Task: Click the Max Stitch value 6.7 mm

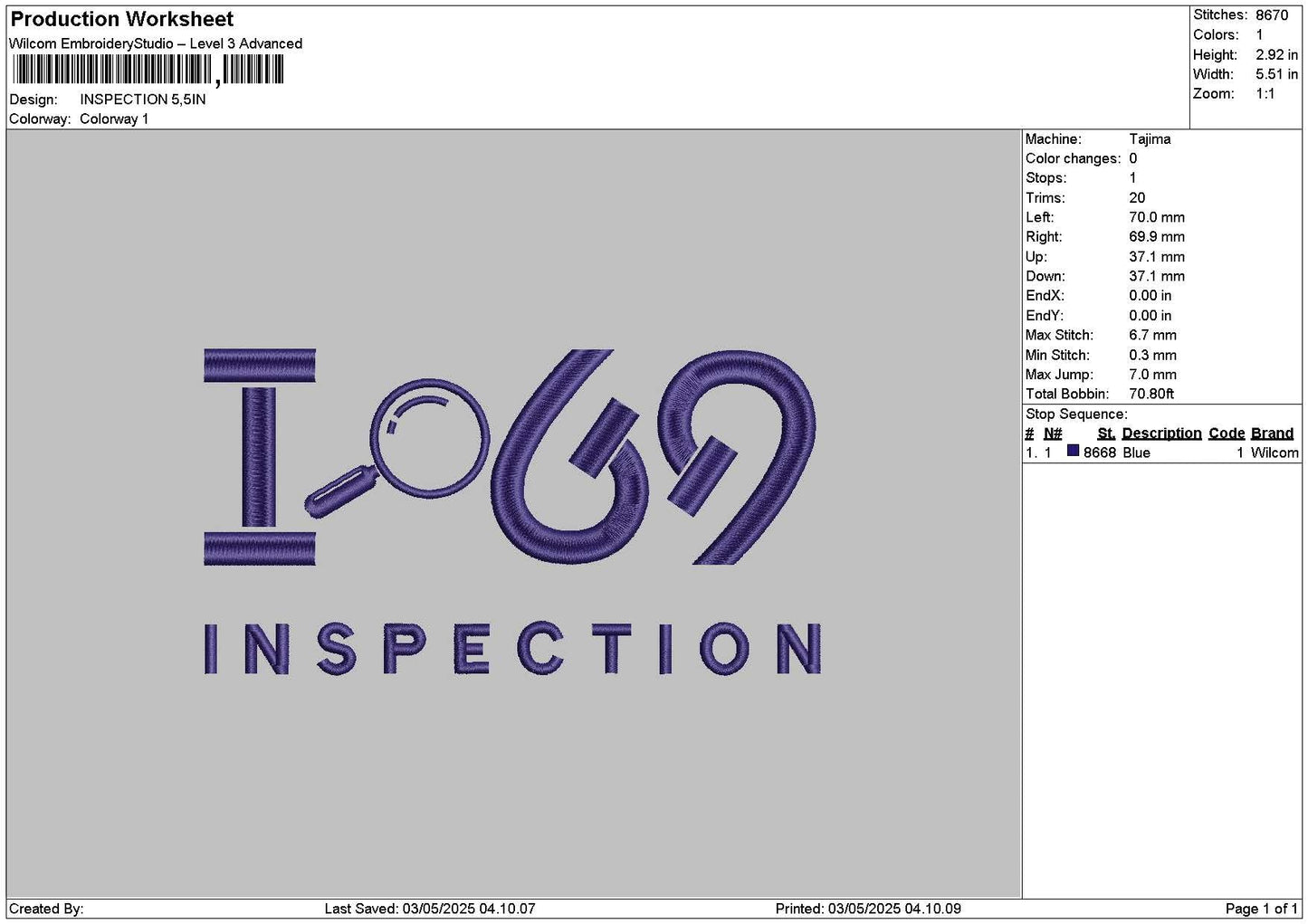Action: 1152,336
